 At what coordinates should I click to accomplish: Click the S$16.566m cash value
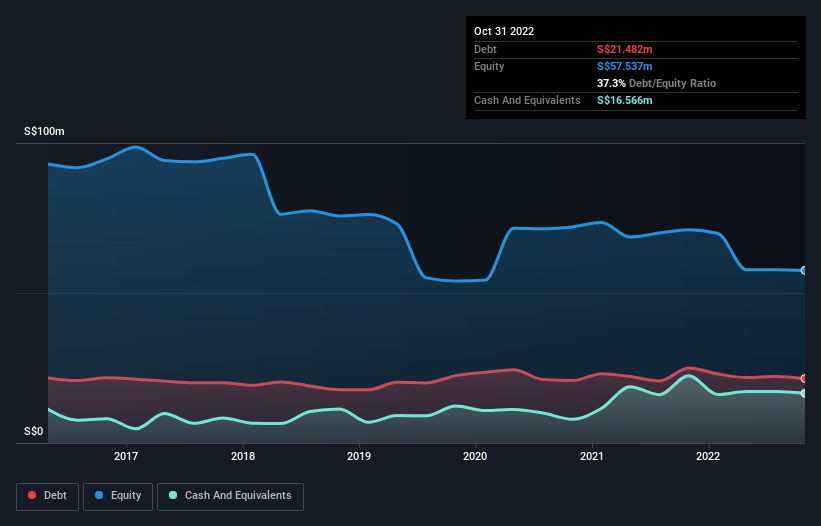click(x=625, y=100)
